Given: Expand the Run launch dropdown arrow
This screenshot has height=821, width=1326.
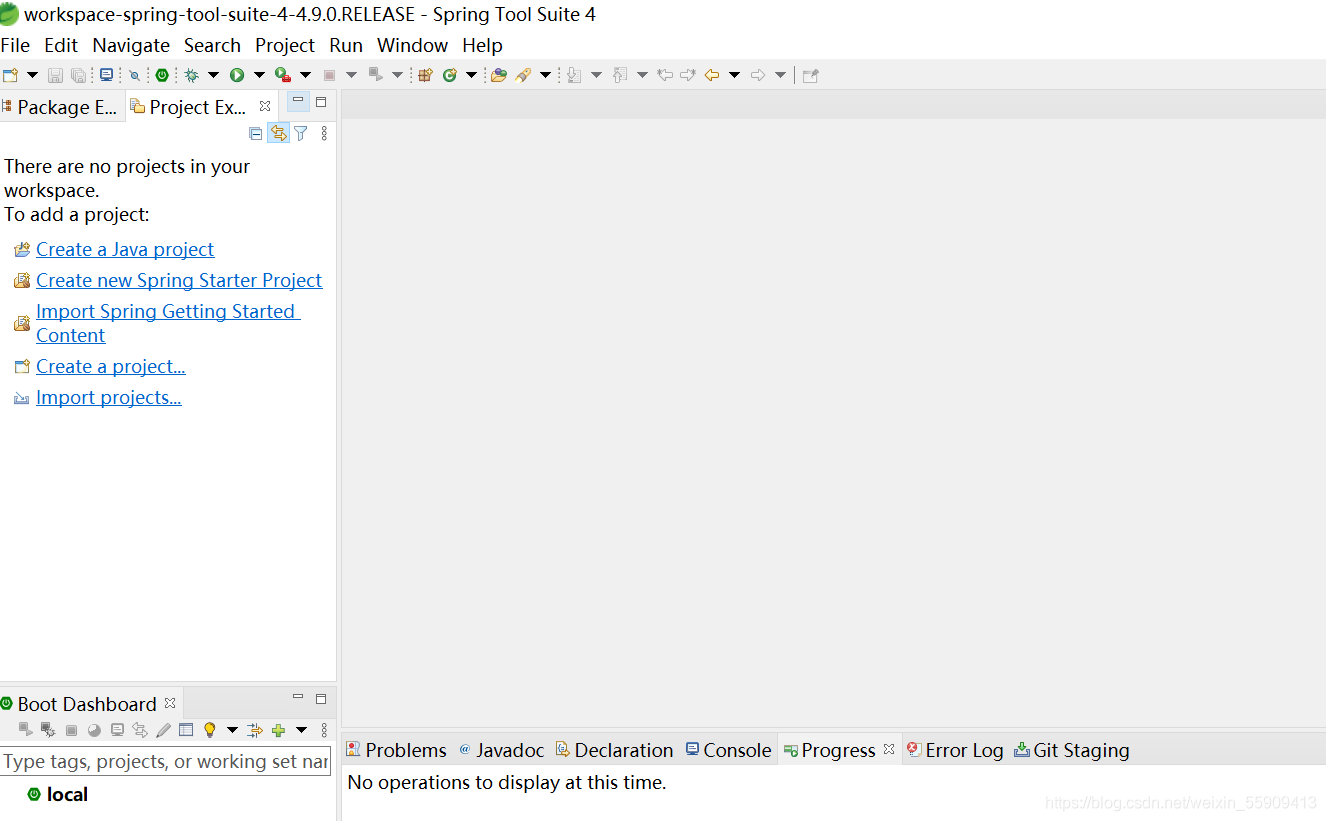Looking at the screenshot, I should [259, 75].
